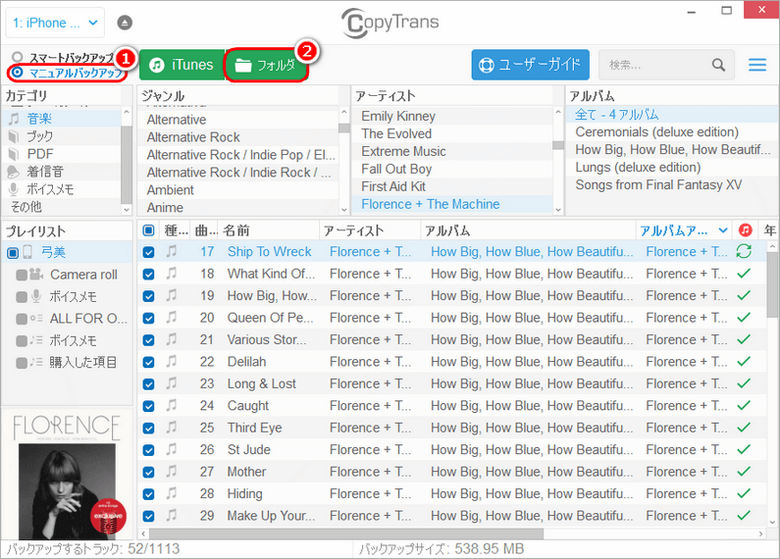Click the artist list scroll up arrow
Screen dimensions: 780x559
[x=558, y=112]
